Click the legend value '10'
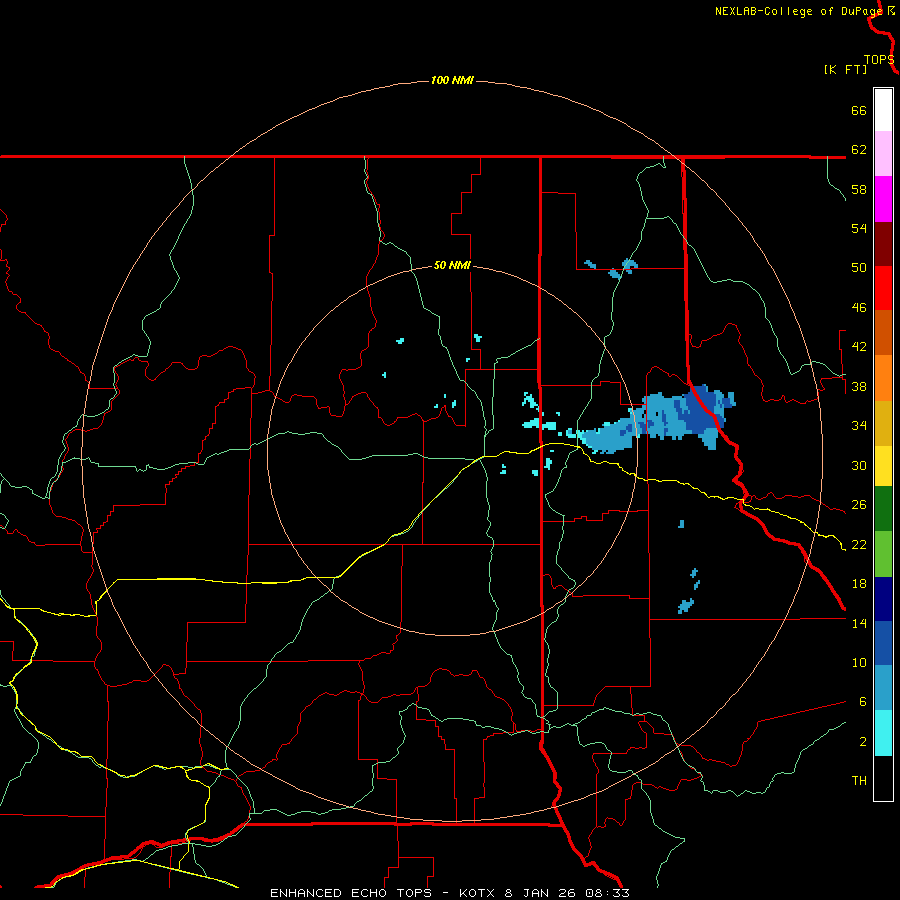 point(859,662)
